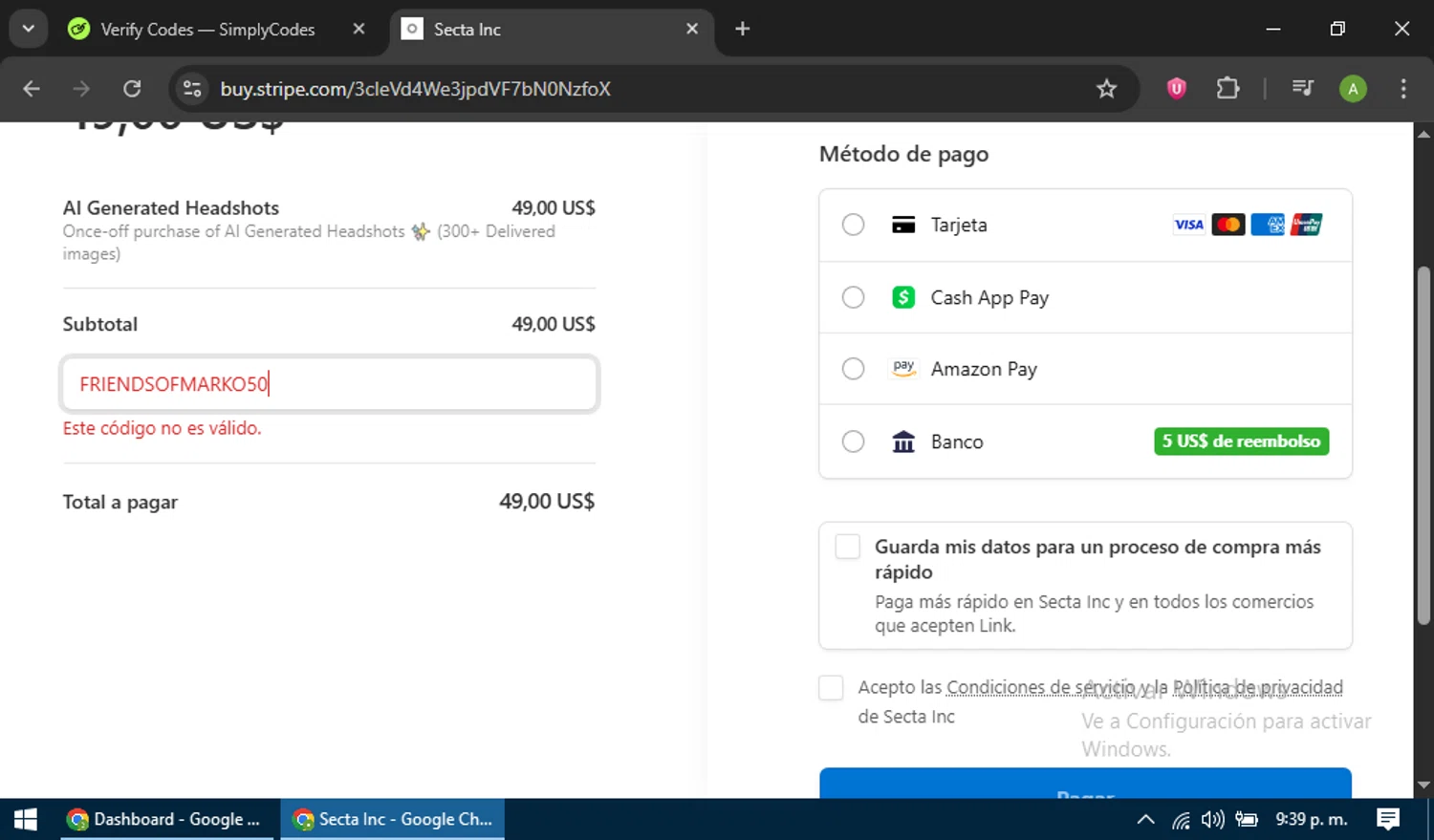Click the scrollbar up arrow
Screen dimensions: 1434x840
[x=1423, y=134]
